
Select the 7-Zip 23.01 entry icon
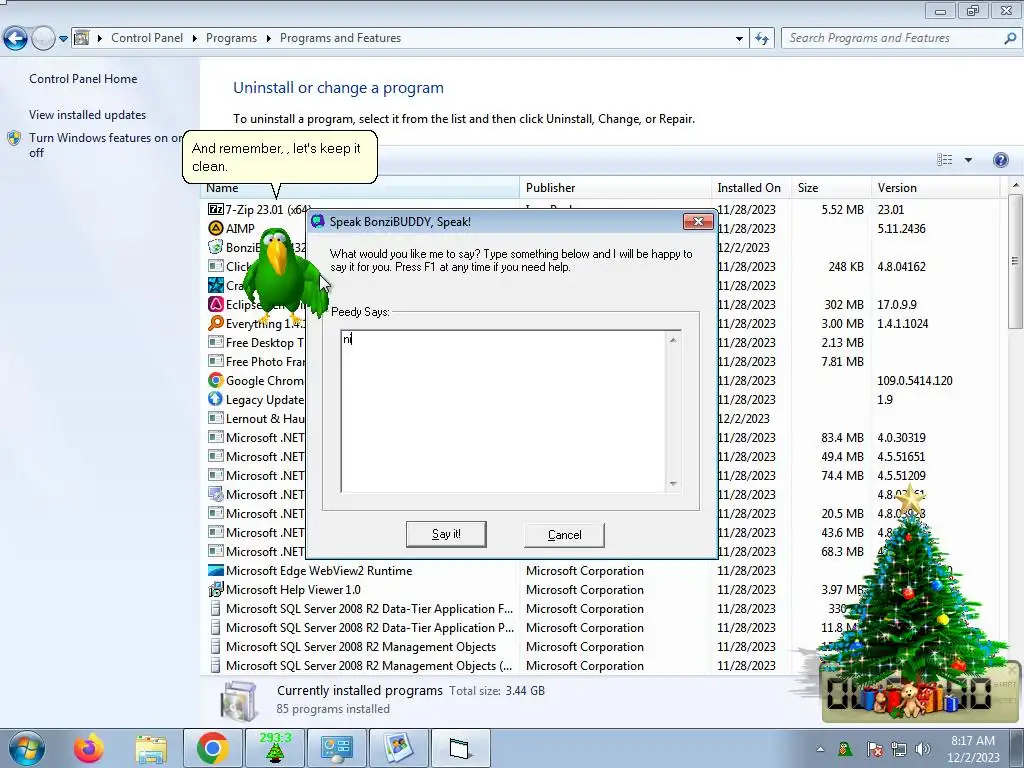[x=216, y=209]
